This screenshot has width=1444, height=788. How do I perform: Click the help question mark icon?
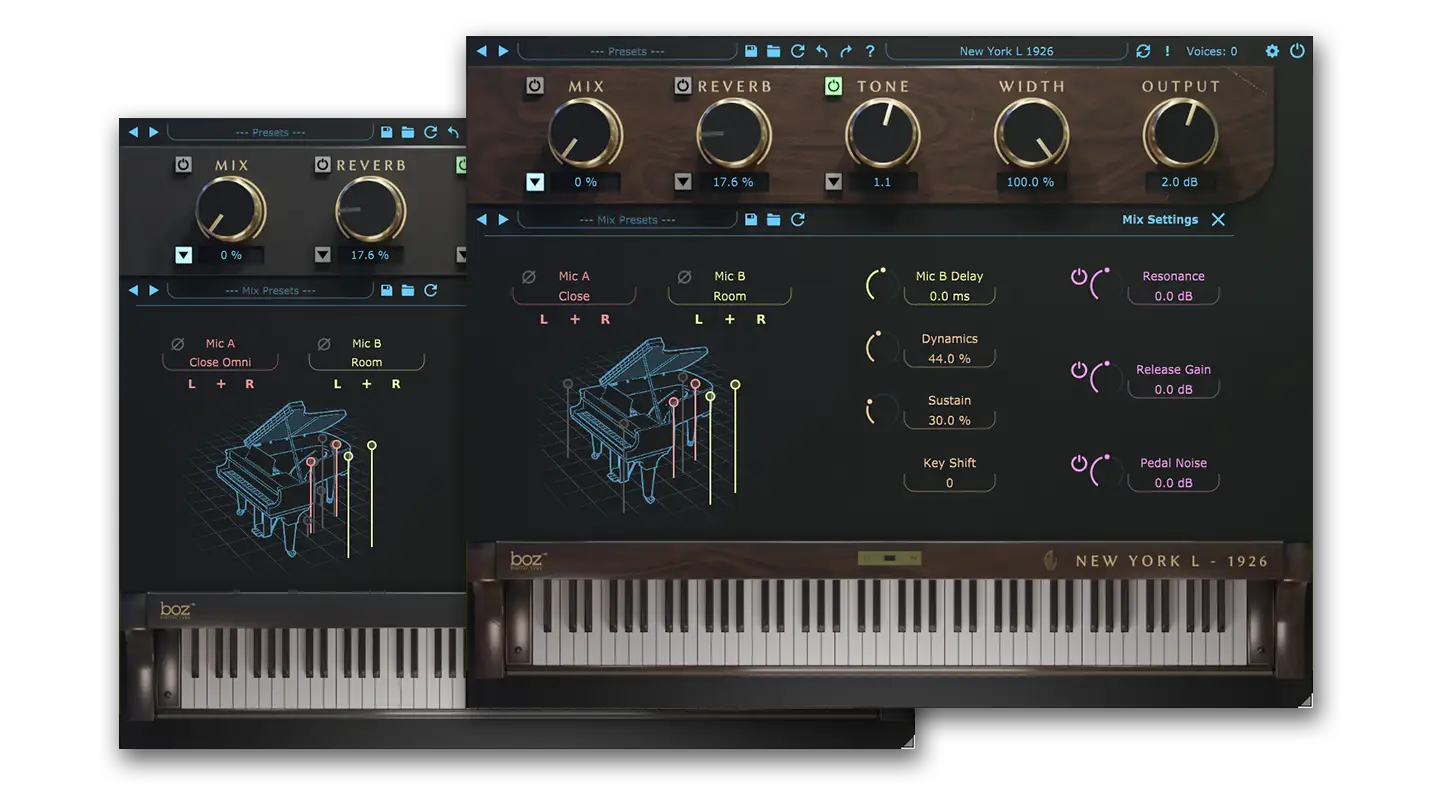click(870, 51)
